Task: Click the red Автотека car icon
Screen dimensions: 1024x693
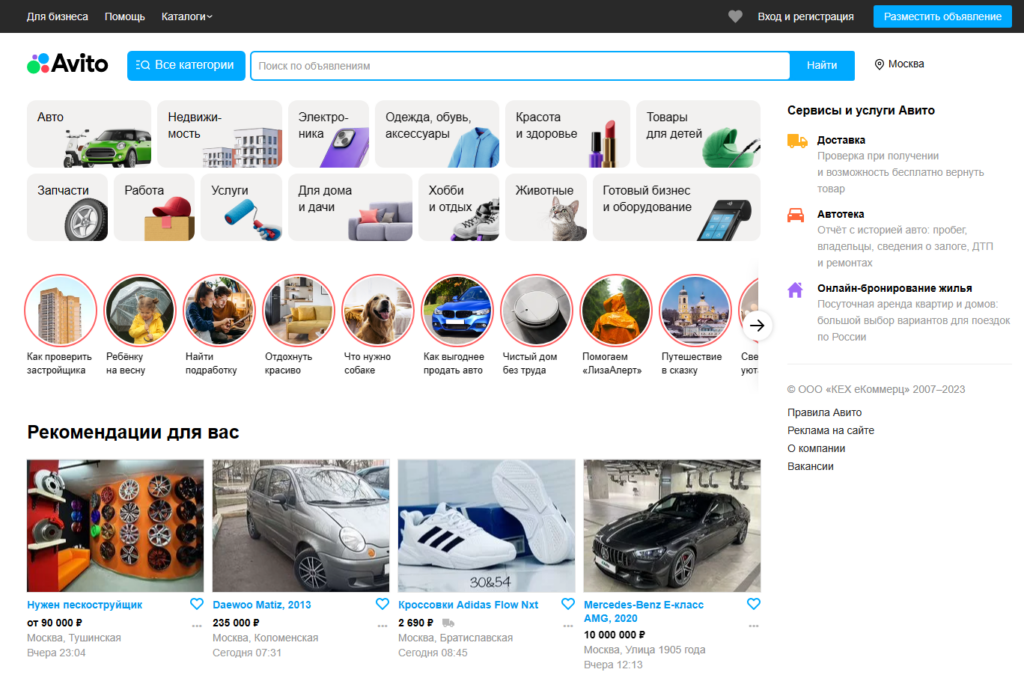Action: coord(795,215)
